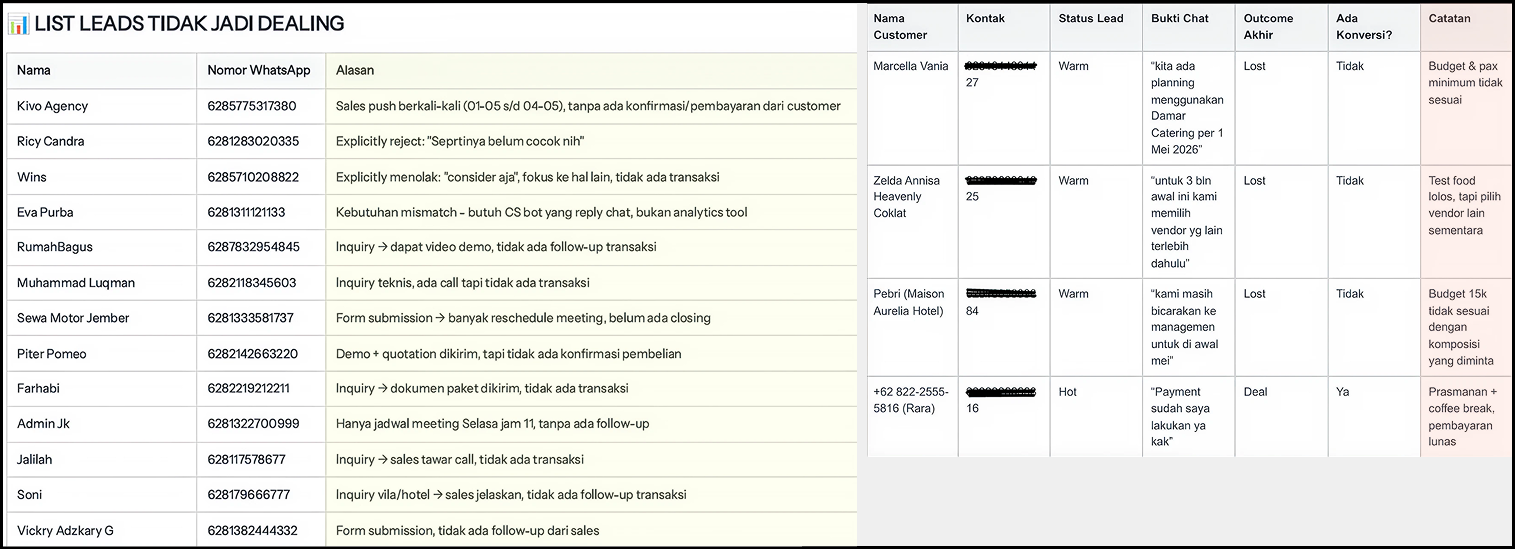The width and height of the screenshot is (1515, 549).
Task: Click the 'Demo + quotation dikirim' reason cell
Action: 591,354
